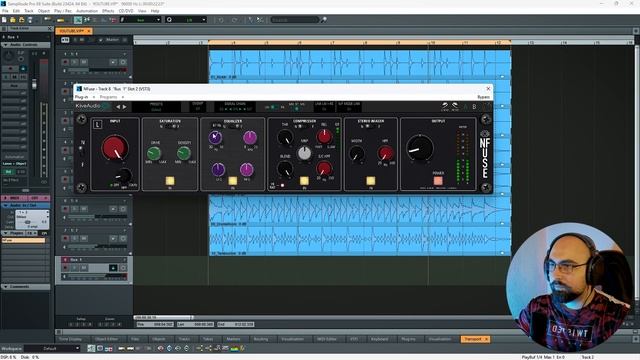Toggle the Bypass button in NFuse window
The height and width of the screenshot is (360, 640).
coord(483,97)
